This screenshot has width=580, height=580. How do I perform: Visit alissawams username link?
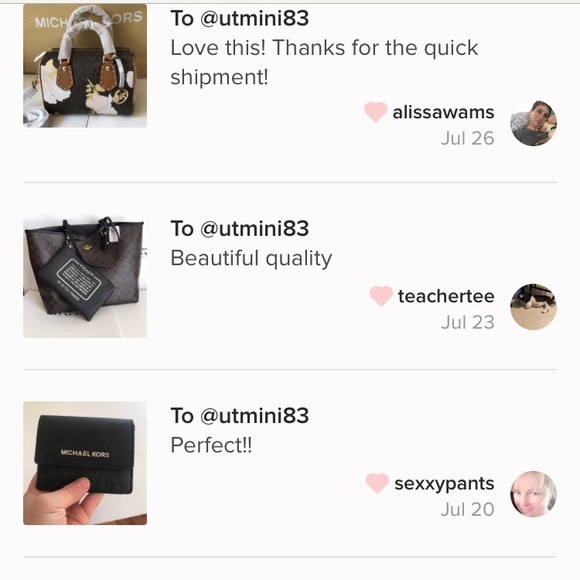tap(443, 112)
